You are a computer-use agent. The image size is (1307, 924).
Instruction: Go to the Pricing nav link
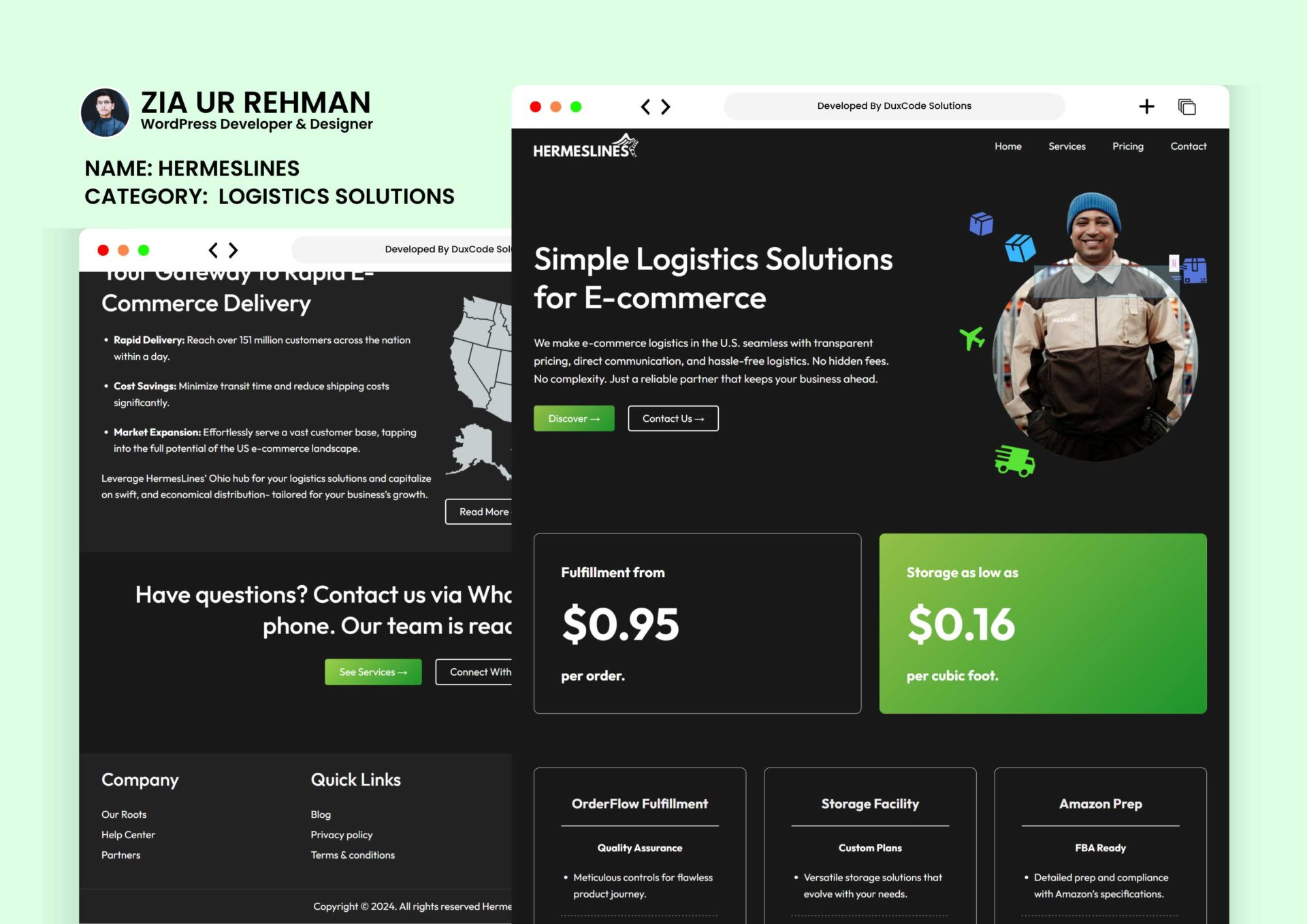pyautogui.click(x=1127, y=146)
